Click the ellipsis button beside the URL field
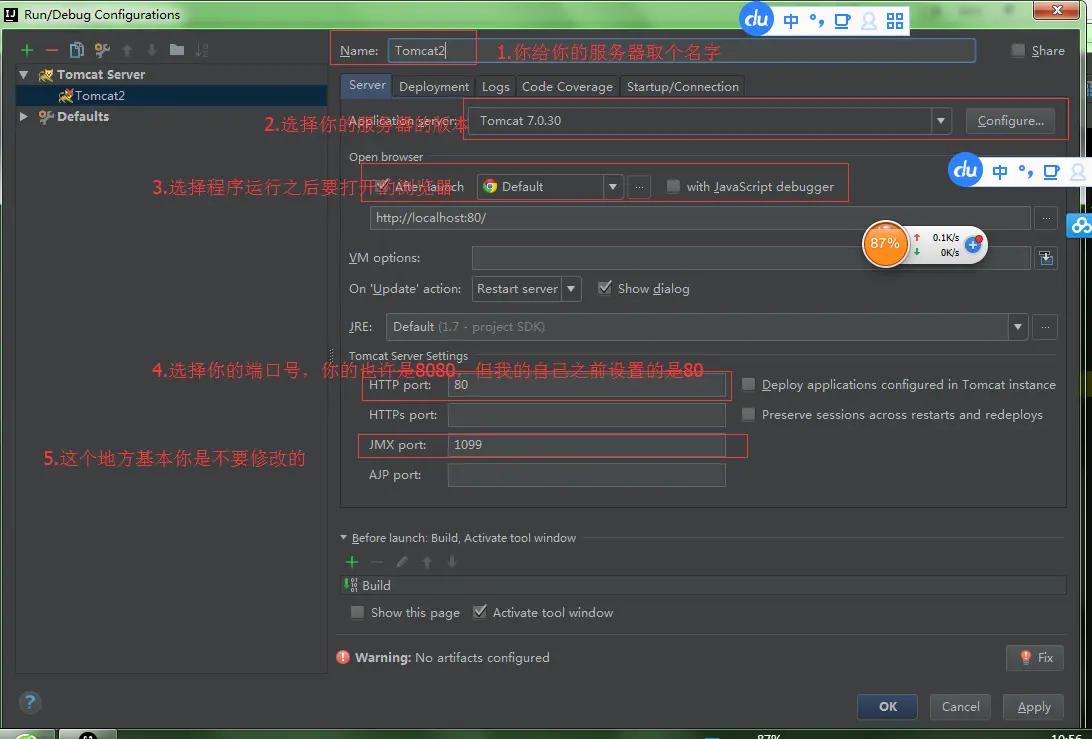The width and height of the screenshot is (1092, 739). [x=1045, y=218]
